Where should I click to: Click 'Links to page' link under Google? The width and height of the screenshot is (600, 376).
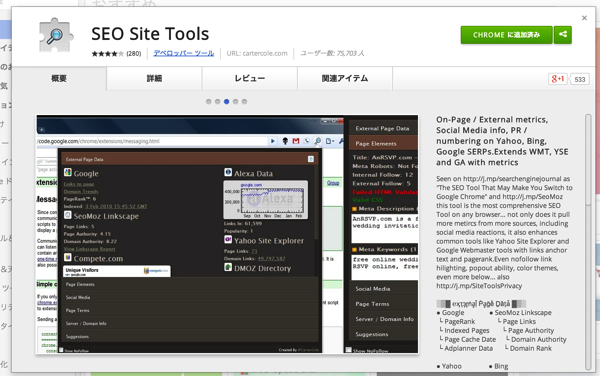(x=79, y=184)
